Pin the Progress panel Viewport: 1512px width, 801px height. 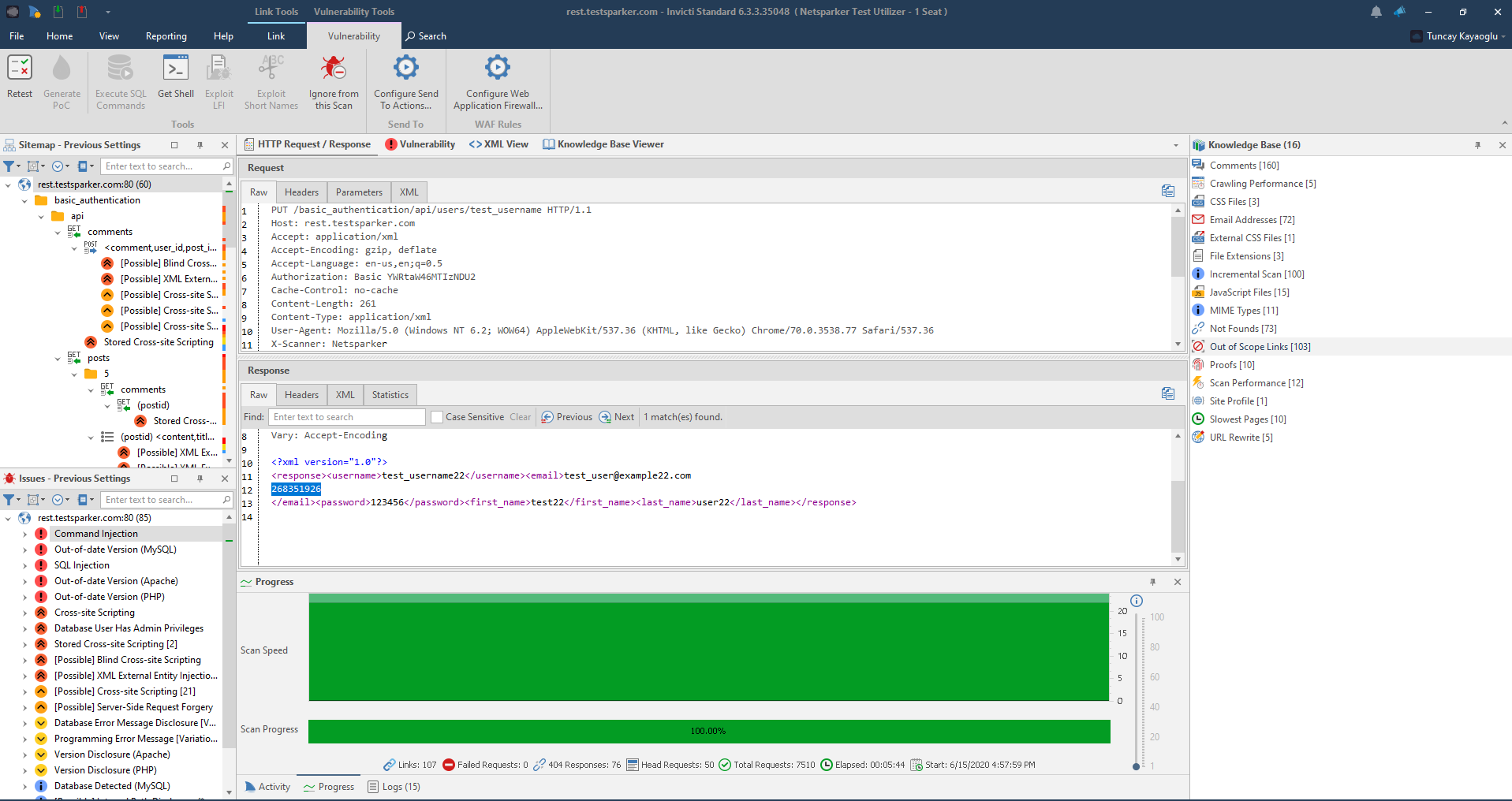pyautogui.click(x=1152, y=582)
